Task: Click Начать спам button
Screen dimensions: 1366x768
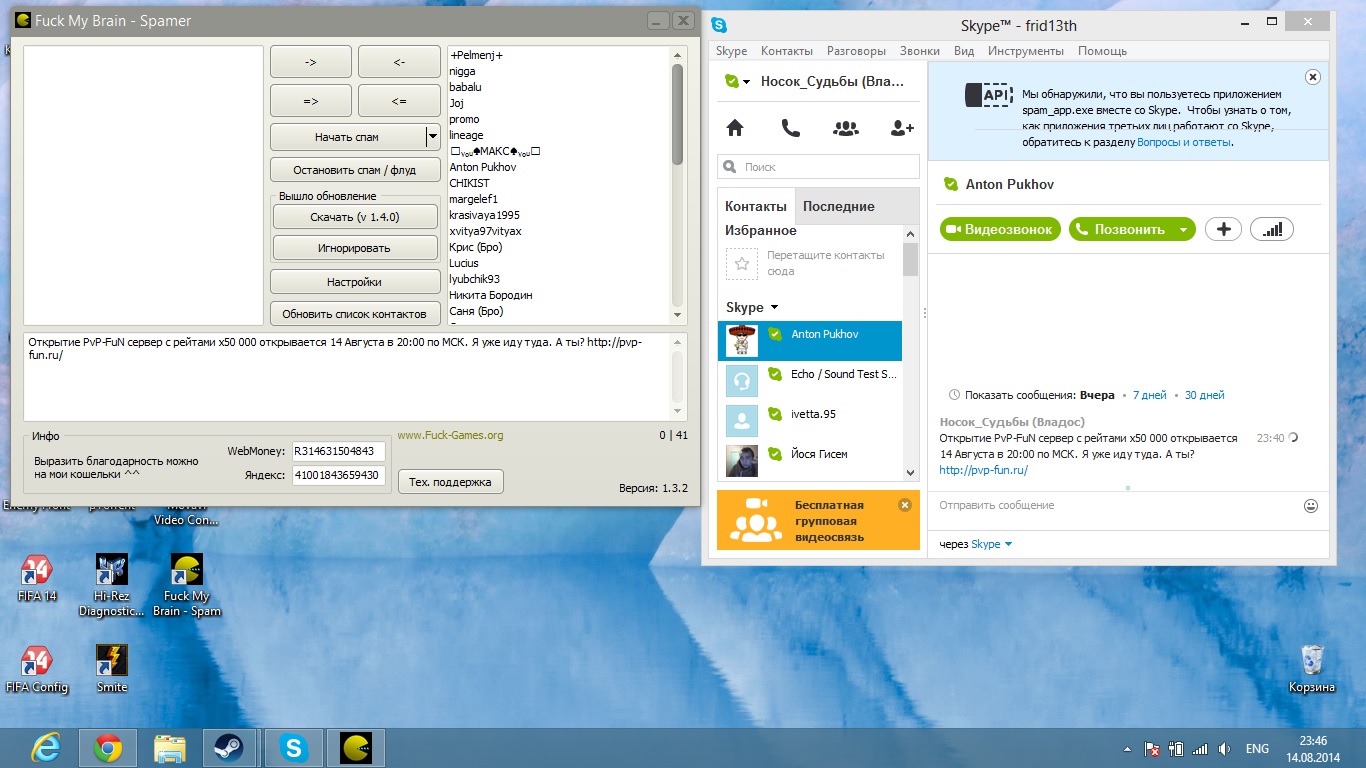Action: click(x=347, y=137)
